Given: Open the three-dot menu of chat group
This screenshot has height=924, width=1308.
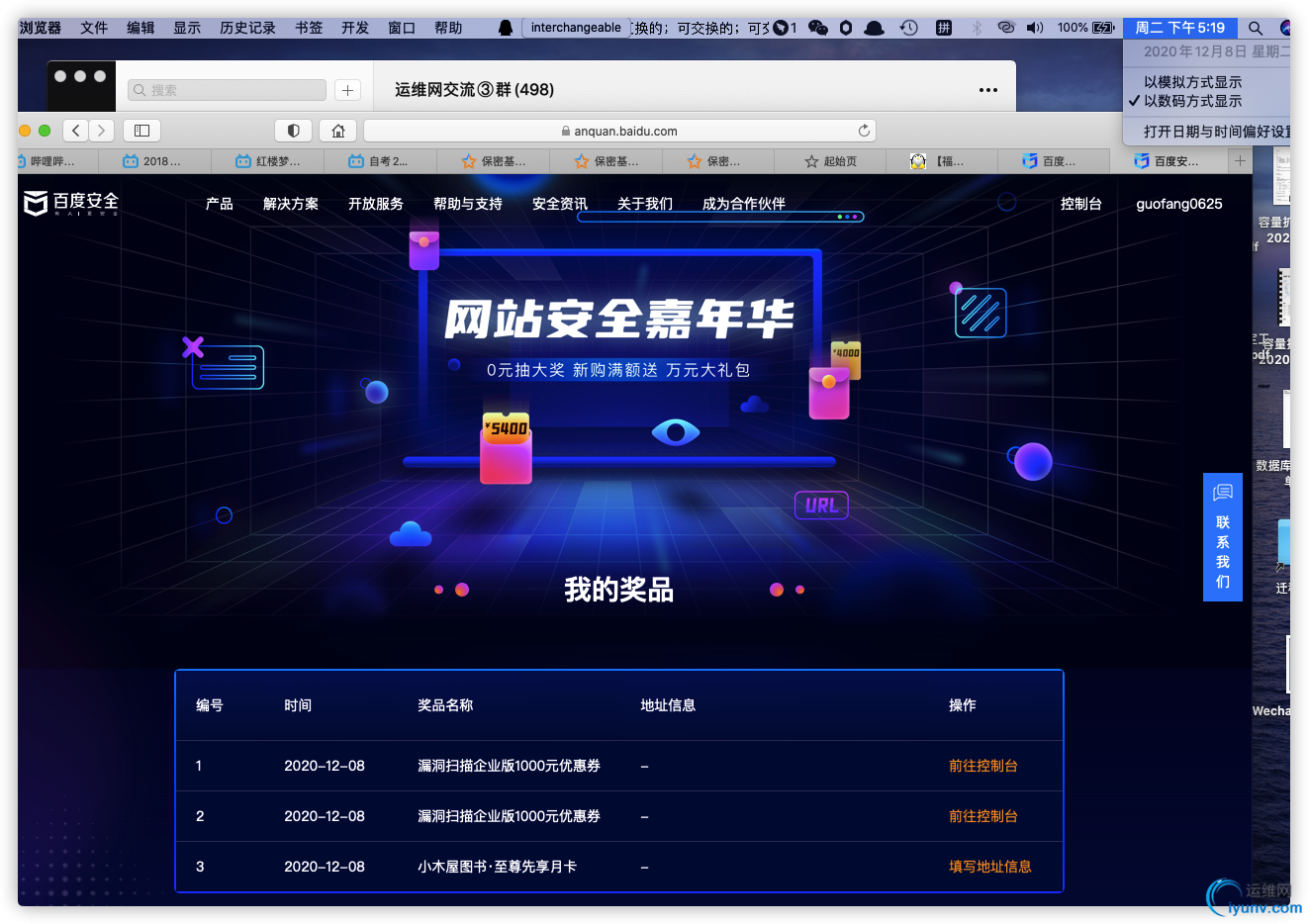Looking at the screenshot, I should pos(987,90).
